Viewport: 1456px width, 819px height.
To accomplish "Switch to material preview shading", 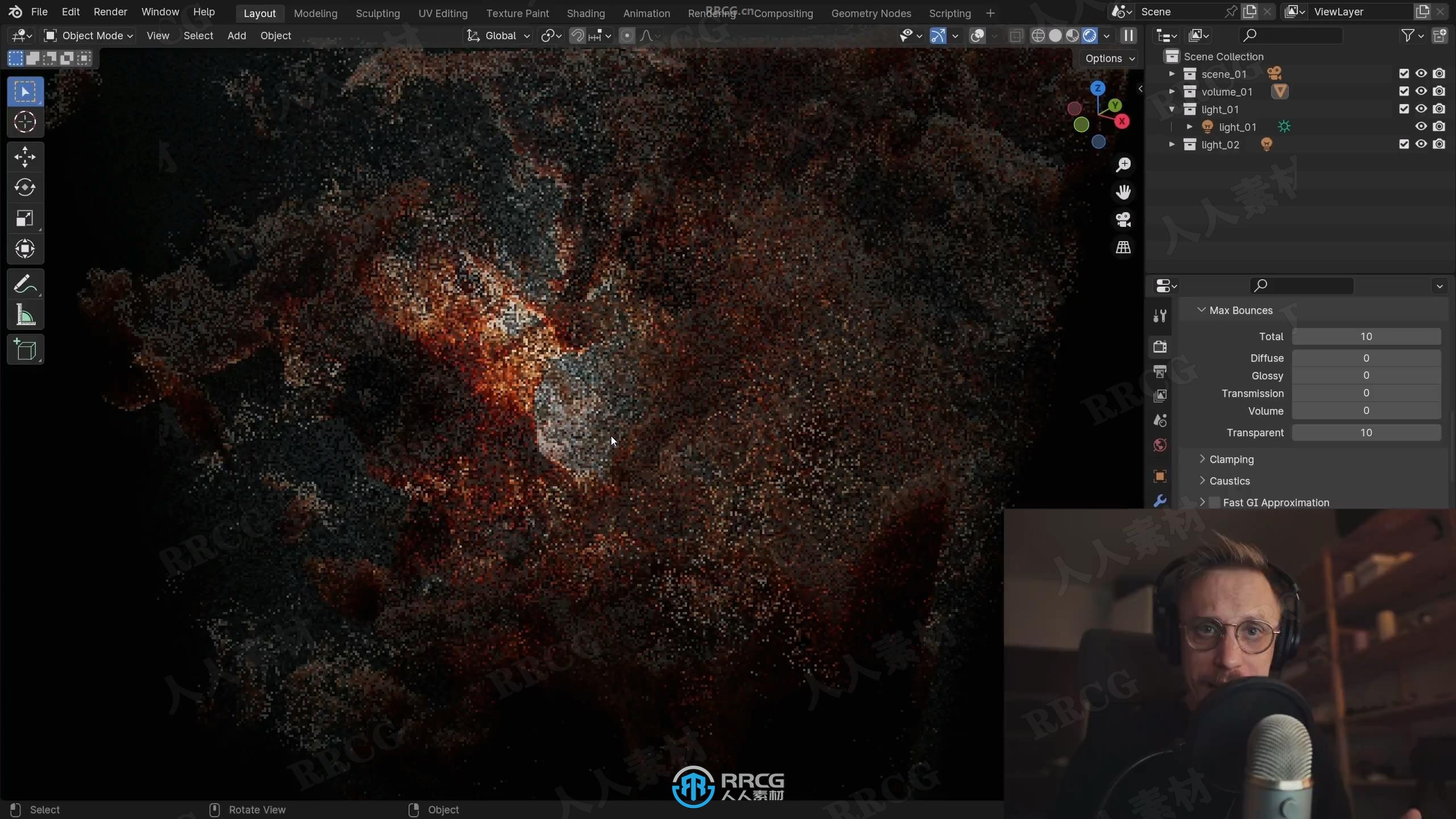I will [1072, 36].
